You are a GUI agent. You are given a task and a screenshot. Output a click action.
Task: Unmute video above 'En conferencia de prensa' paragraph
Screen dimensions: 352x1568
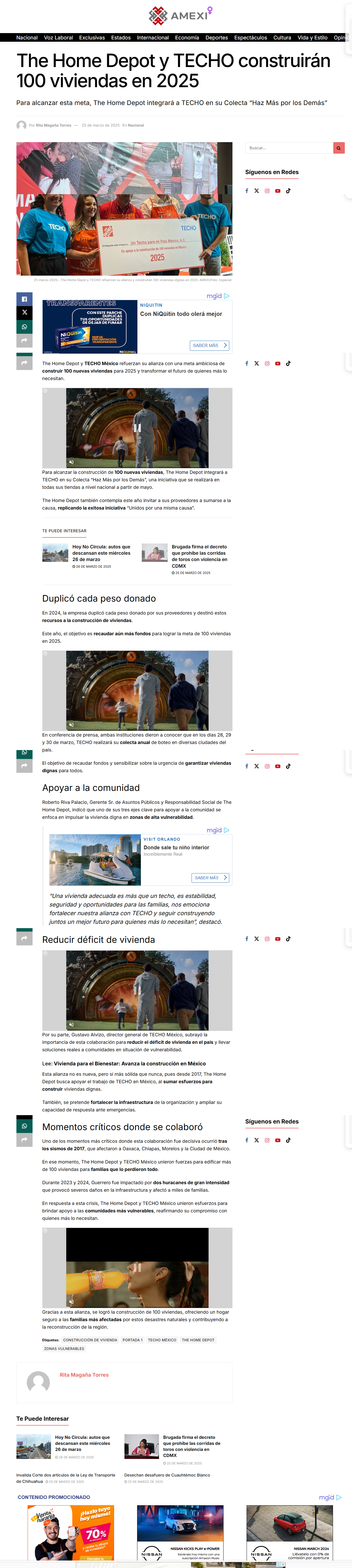coord(71,724)
